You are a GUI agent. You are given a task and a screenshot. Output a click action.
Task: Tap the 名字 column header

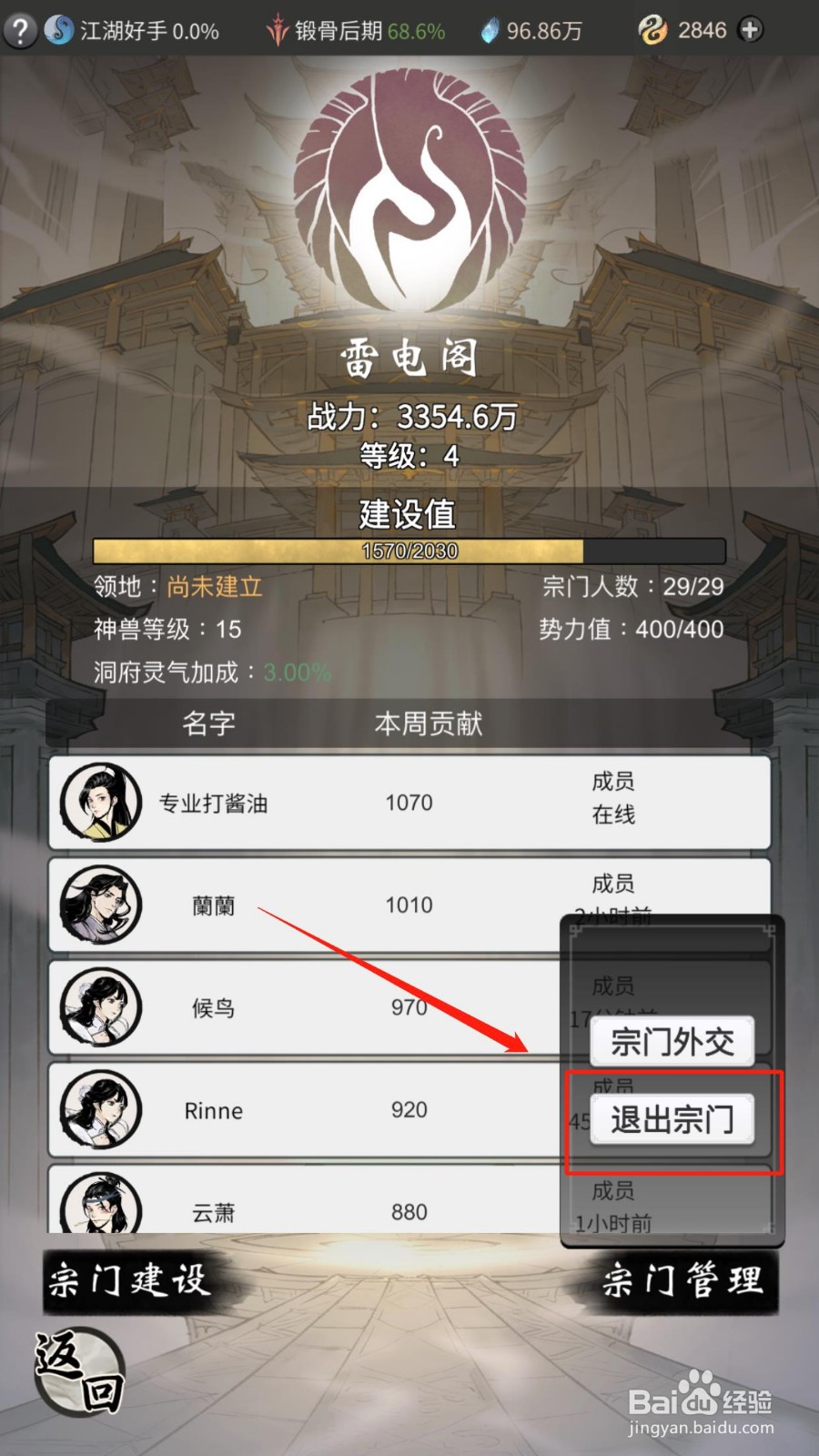tap(209, 723)
